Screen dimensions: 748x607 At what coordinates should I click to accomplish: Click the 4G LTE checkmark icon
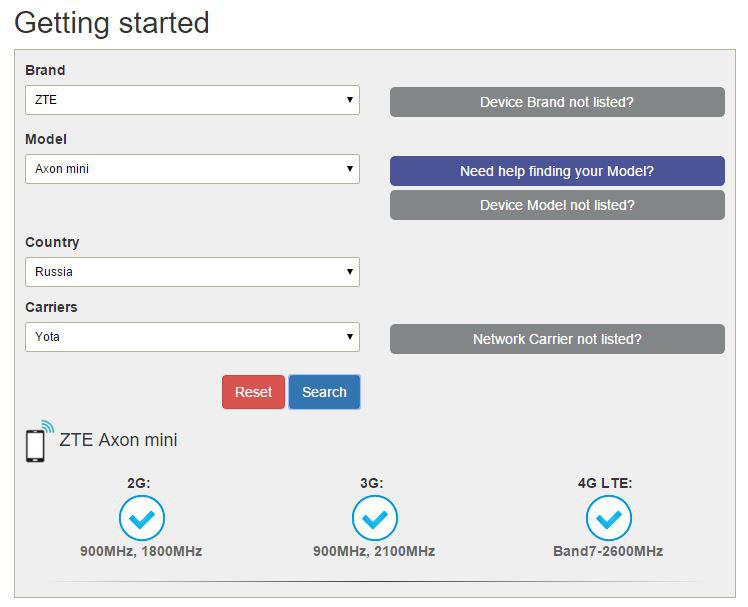[608, 518]
